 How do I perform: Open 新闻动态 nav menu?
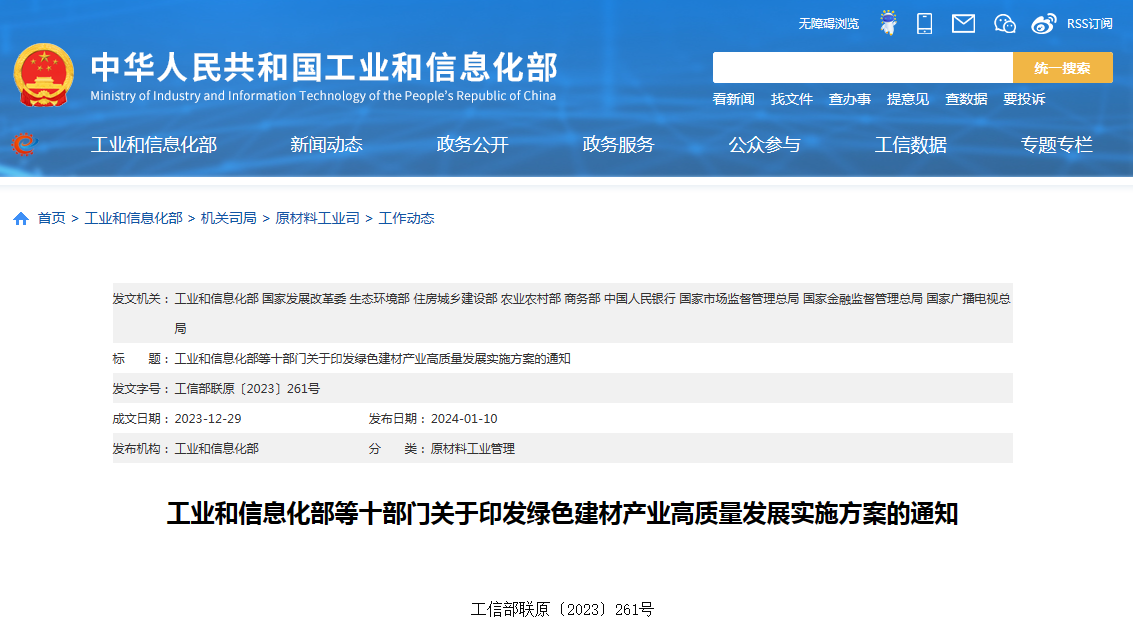click(327, 145)
